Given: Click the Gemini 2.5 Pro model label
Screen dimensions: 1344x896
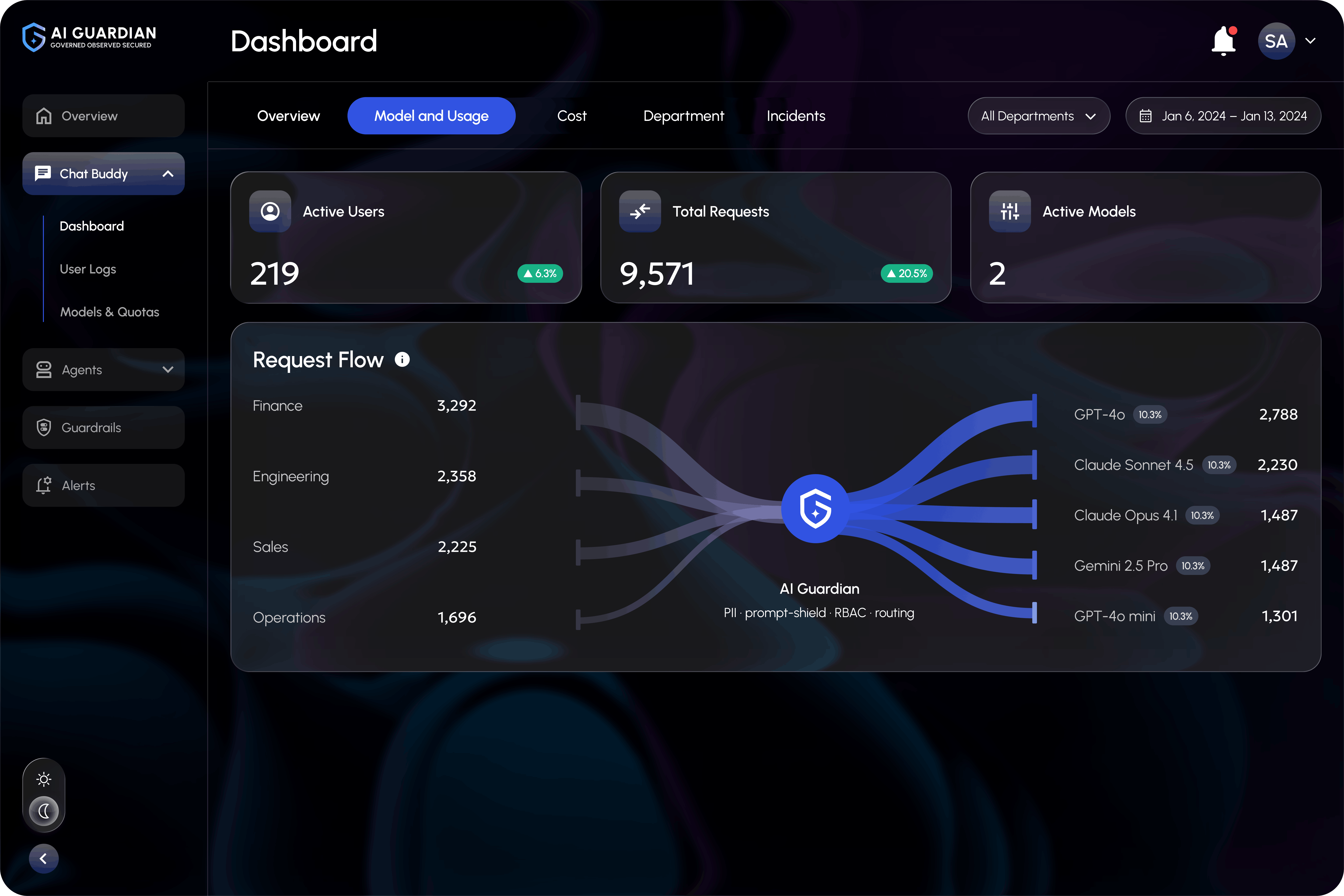Looking at the screenshot, I should click(x=1121, y=566).
